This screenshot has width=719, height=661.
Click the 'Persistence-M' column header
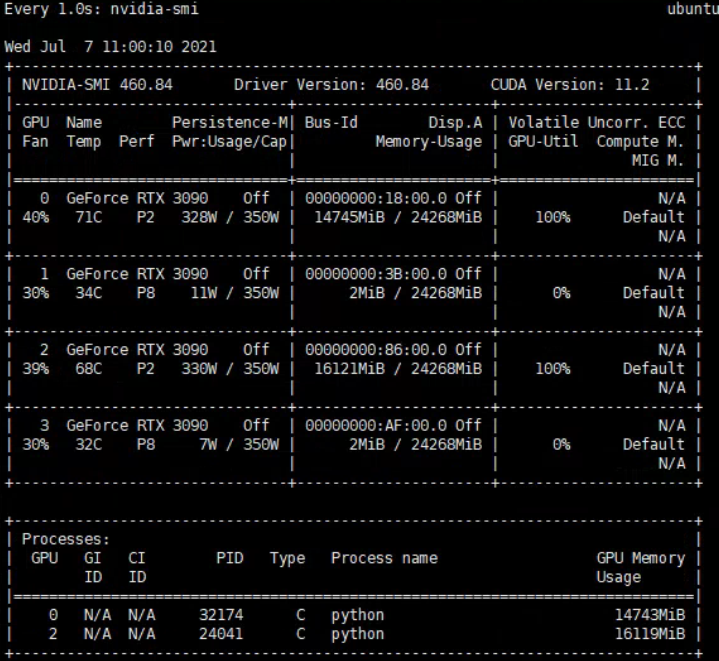[230, 122]
